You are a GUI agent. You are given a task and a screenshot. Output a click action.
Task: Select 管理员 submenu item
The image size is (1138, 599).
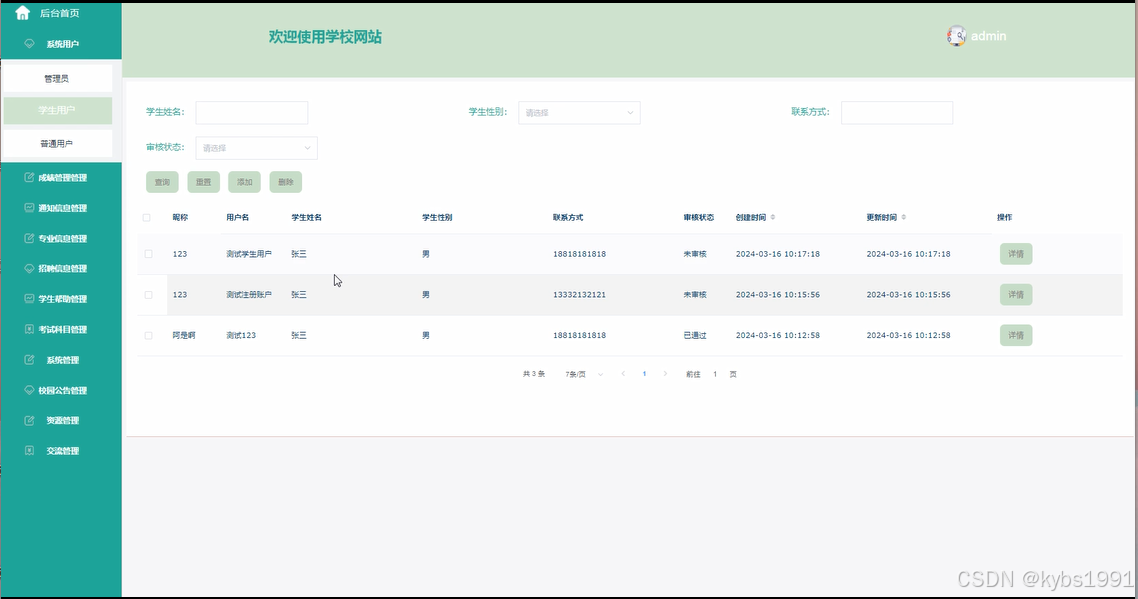click(x=57, y=78)
